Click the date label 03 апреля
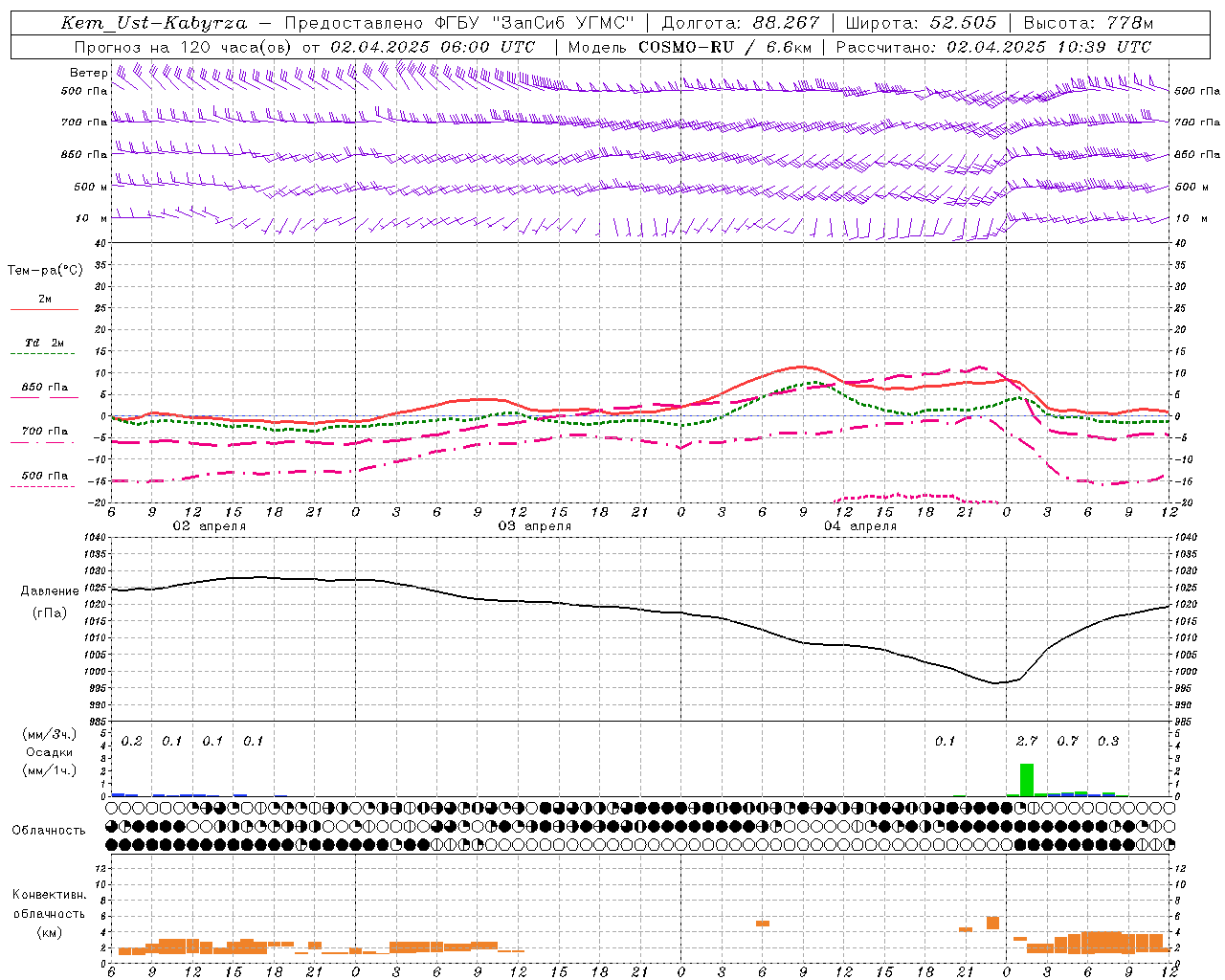 [534, 526]
